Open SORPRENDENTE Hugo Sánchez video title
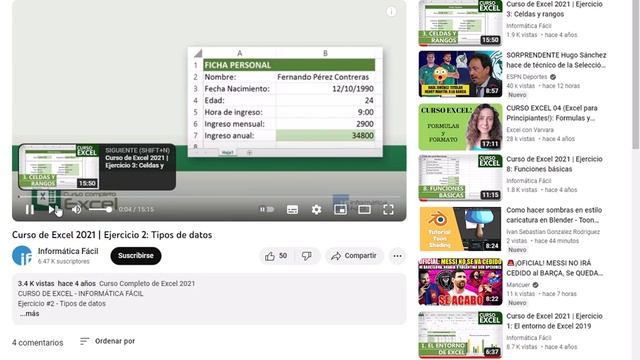Image resolution: width=640 pixels, height=360 pixels. [556, 60]
